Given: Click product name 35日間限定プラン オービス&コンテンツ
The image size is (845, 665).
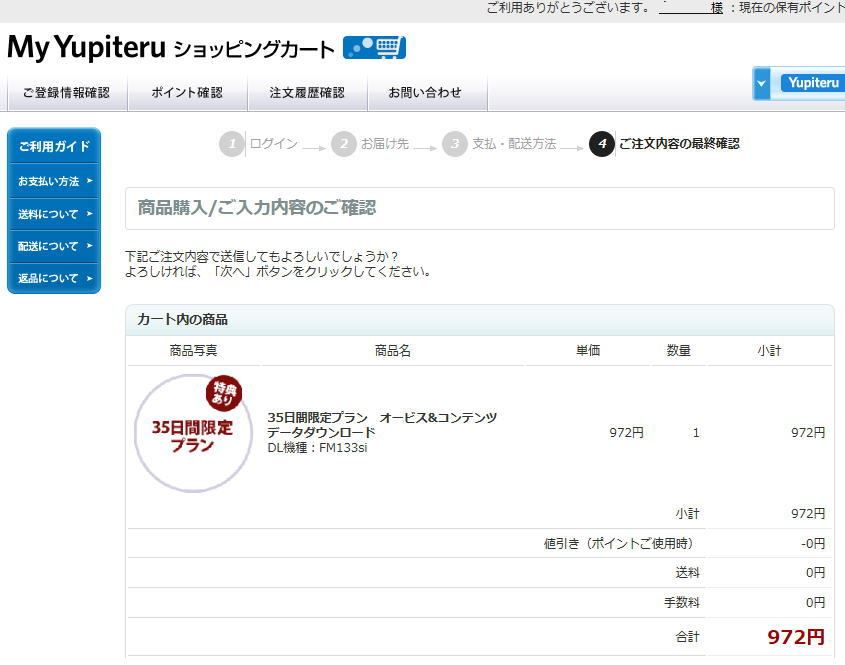Looking at the screenshot, I should coord(382,425).
